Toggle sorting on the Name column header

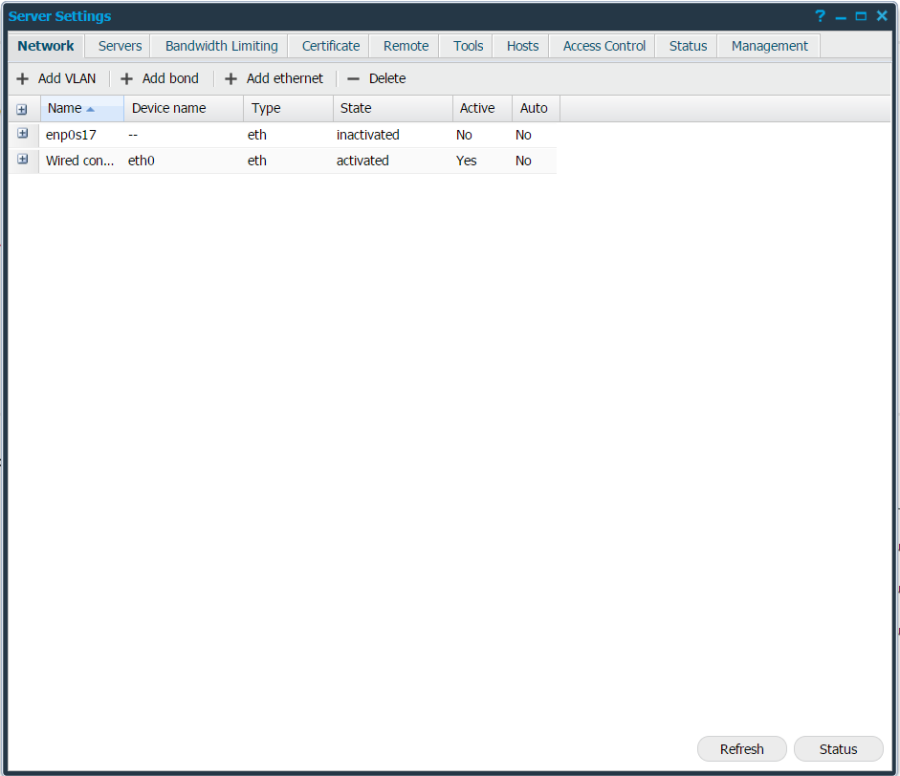click(x=64, y=108)
